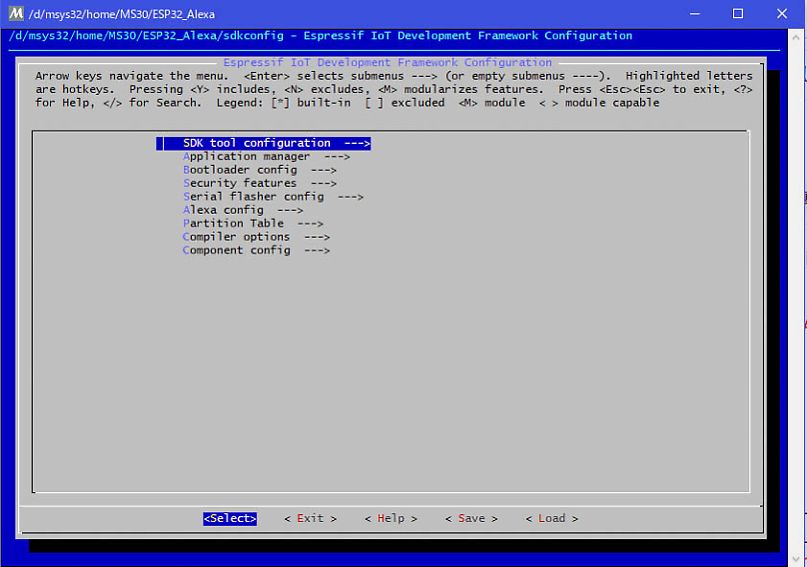Screen dimensions: 807x567
Task: Open the Alexa config submenu
Action: click(x=242, y=210)
